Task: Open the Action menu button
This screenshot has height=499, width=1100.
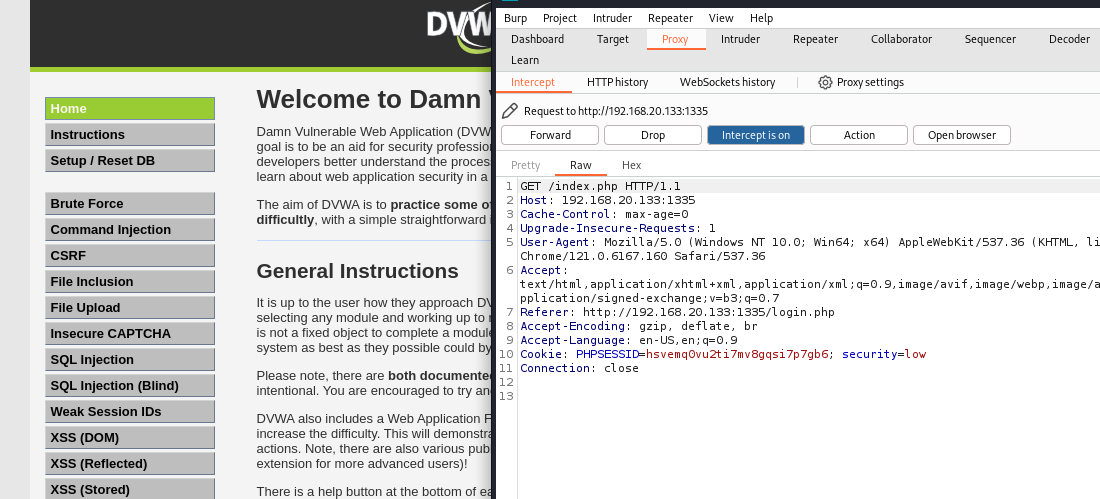Action: [x=859, y=135]
